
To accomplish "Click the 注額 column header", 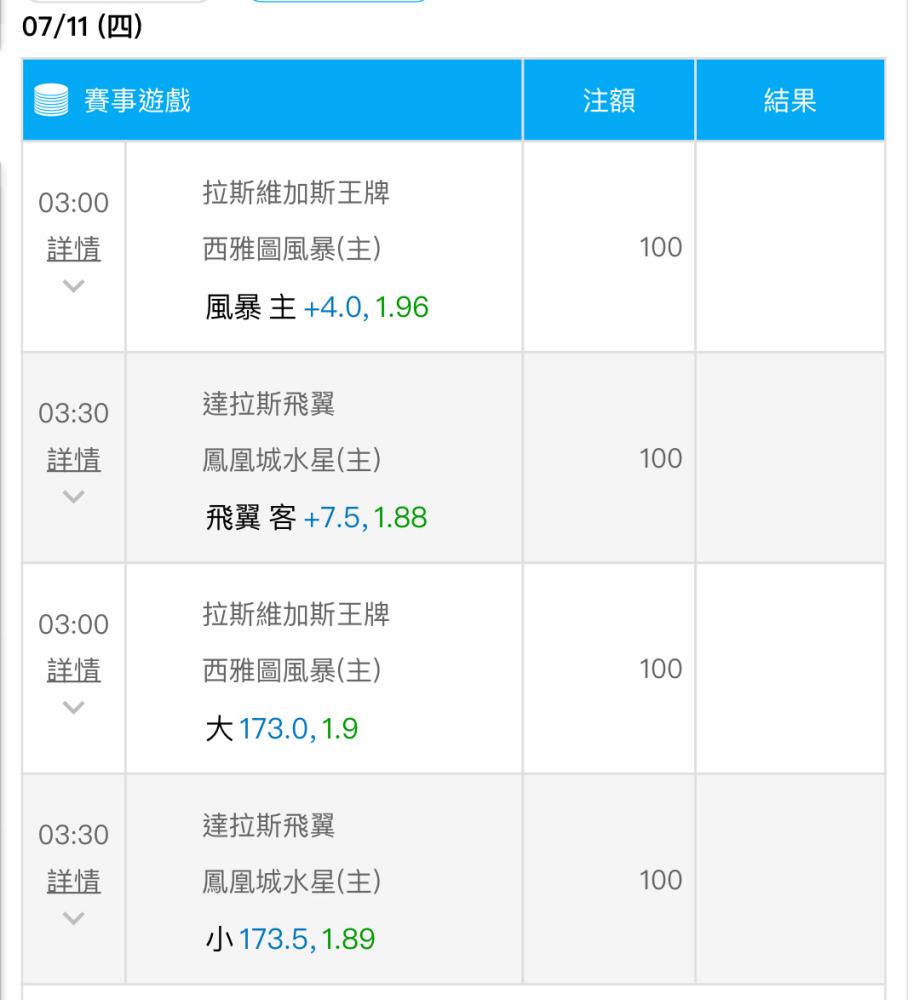I will pos(609,101).
